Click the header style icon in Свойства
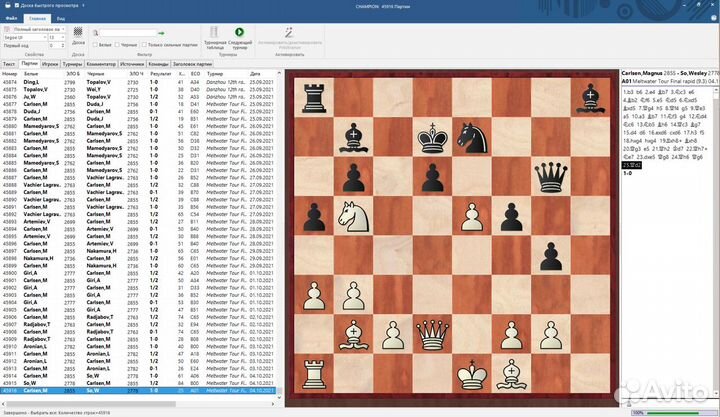This screenshot has width=720, height=417. 7,29
